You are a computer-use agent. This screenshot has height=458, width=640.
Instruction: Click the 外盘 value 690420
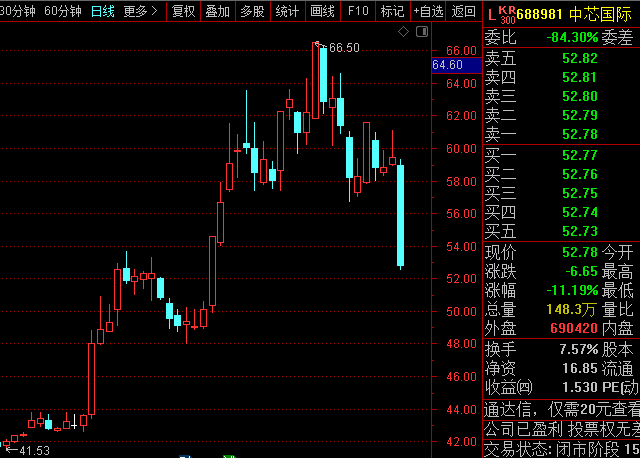[x=574, y=328]
